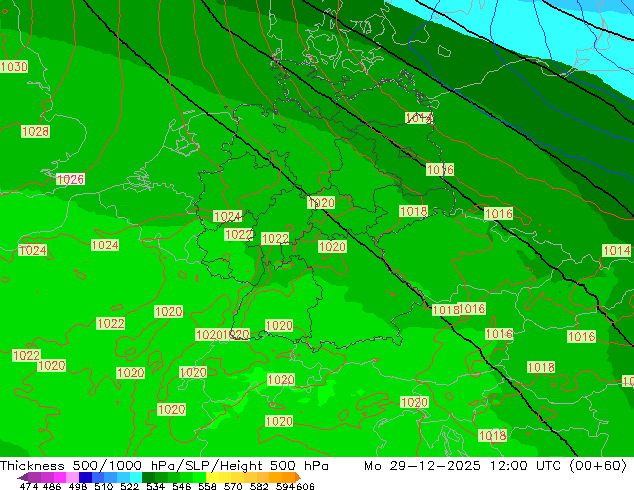Click the 582 legend value
Viewport: 634px width, 490px height.
(x=259, y=486)
